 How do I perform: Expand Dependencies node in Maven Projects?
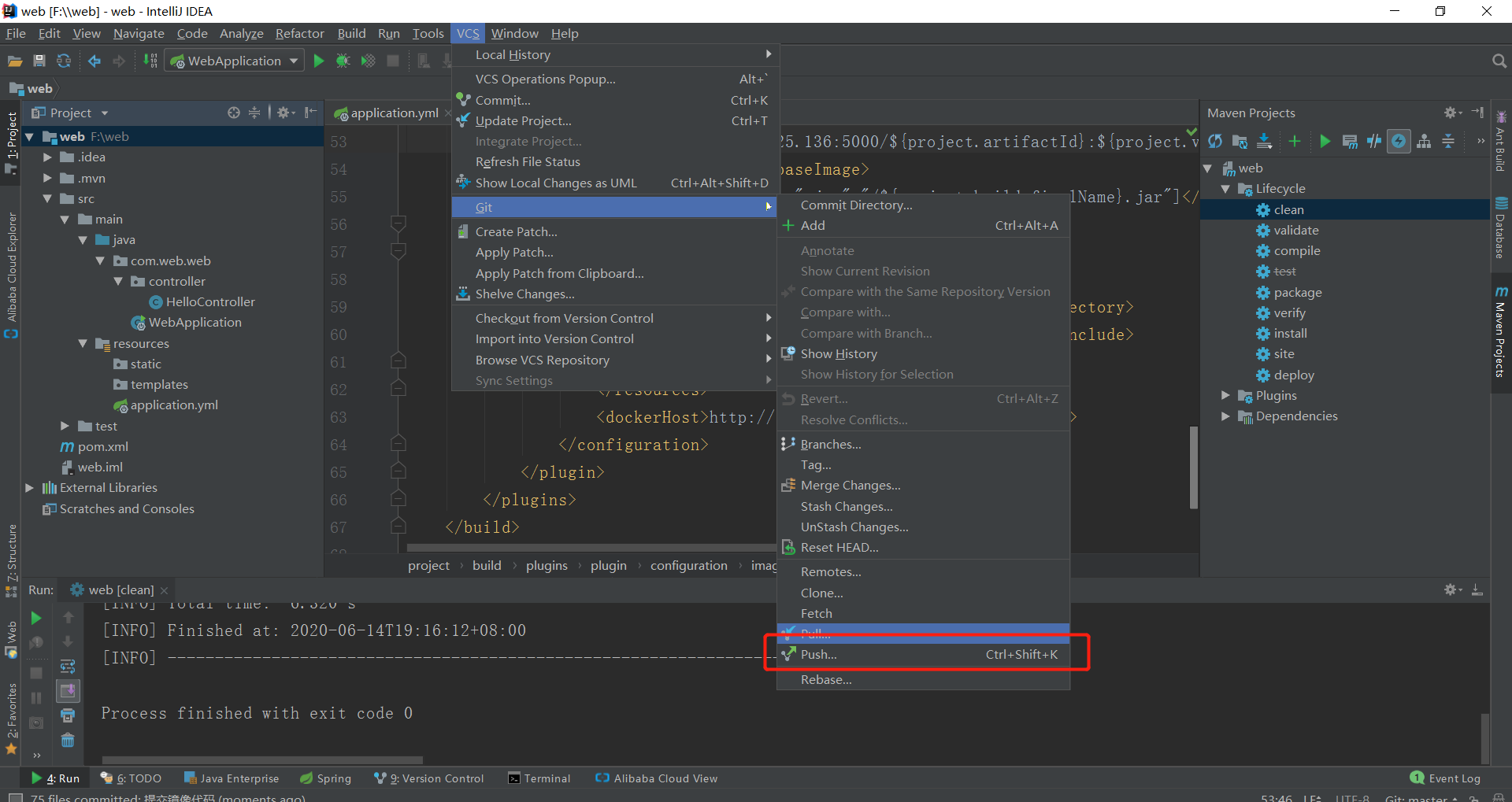pos(1225,416)
